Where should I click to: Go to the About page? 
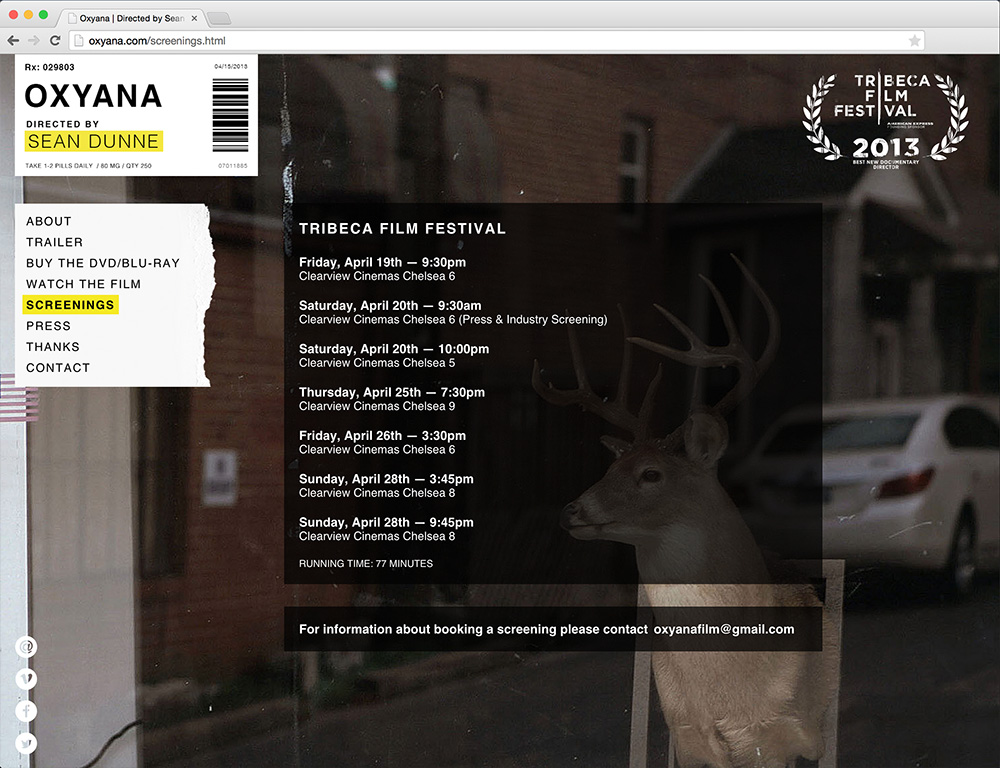point(49,221)
